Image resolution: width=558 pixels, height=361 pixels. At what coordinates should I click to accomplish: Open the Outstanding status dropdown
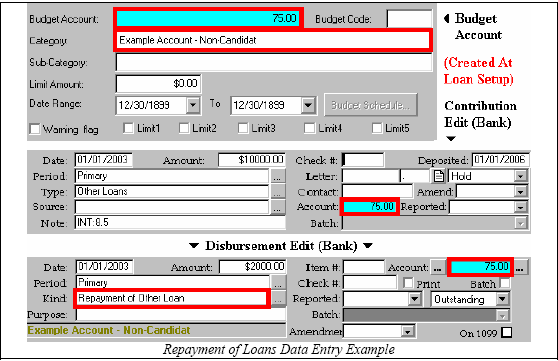tap(502, 299)
